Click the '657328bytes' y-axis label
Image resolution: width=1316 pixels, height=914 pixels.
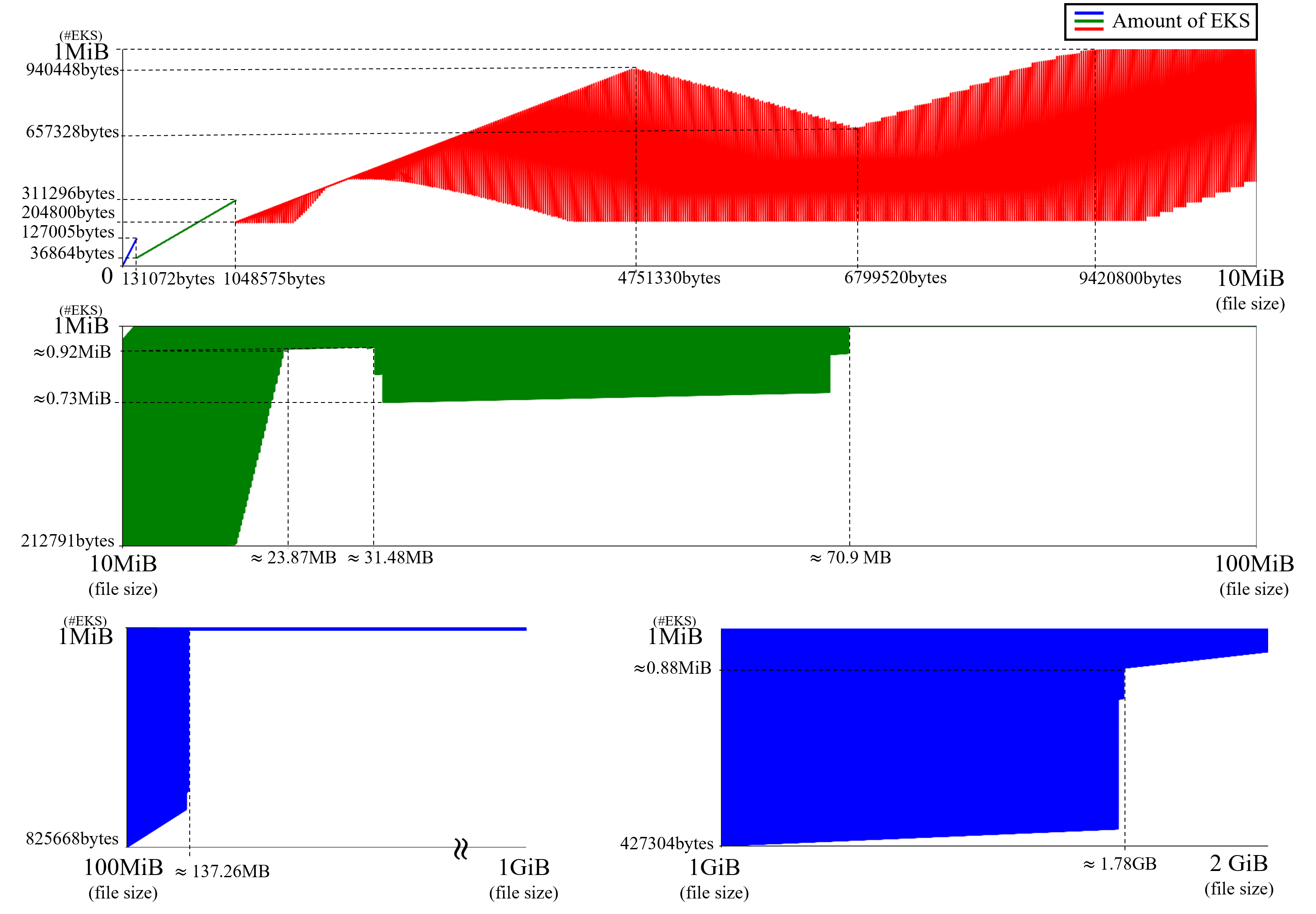(72, 132)
